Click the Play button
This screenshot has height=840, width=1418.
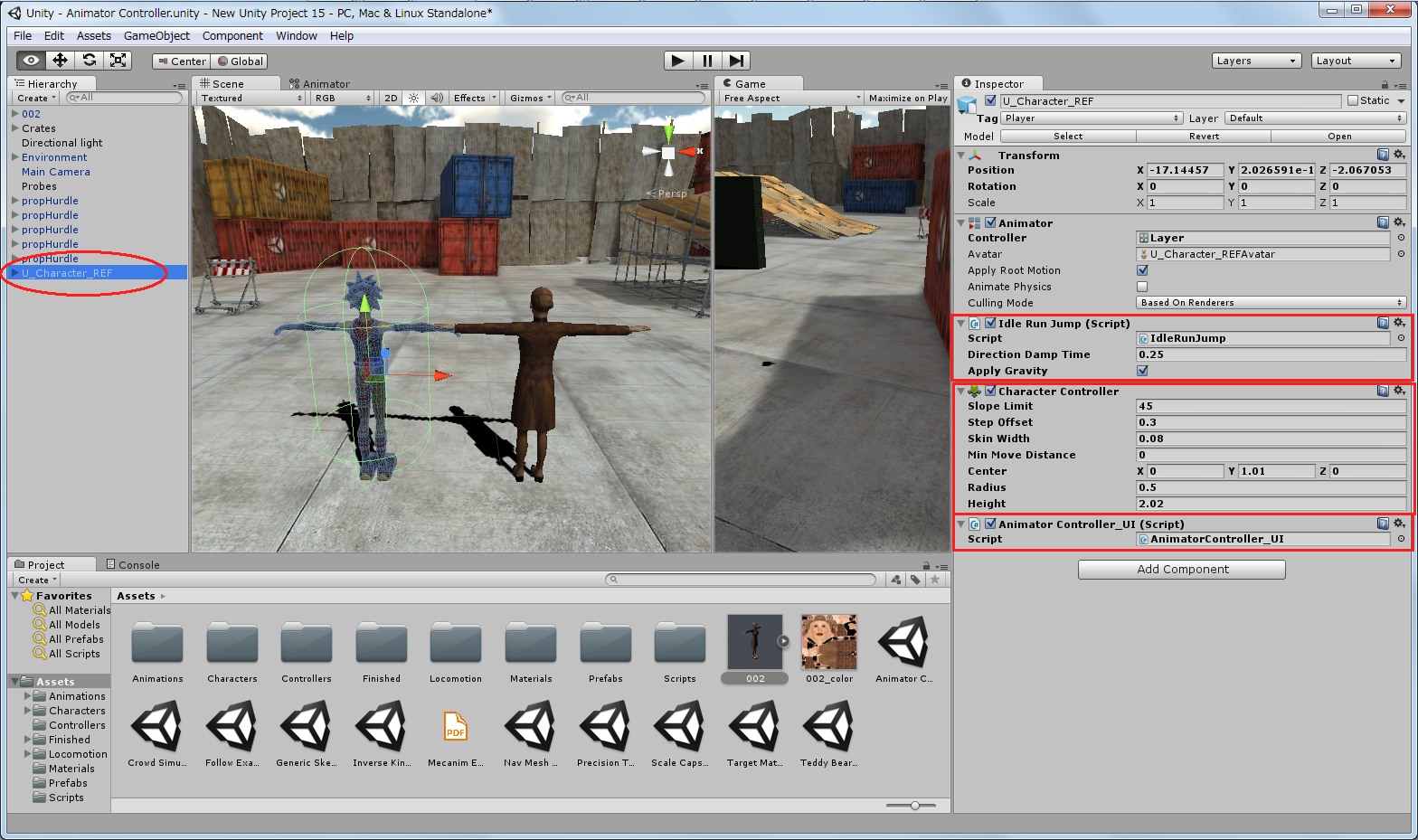click(678, 61)
